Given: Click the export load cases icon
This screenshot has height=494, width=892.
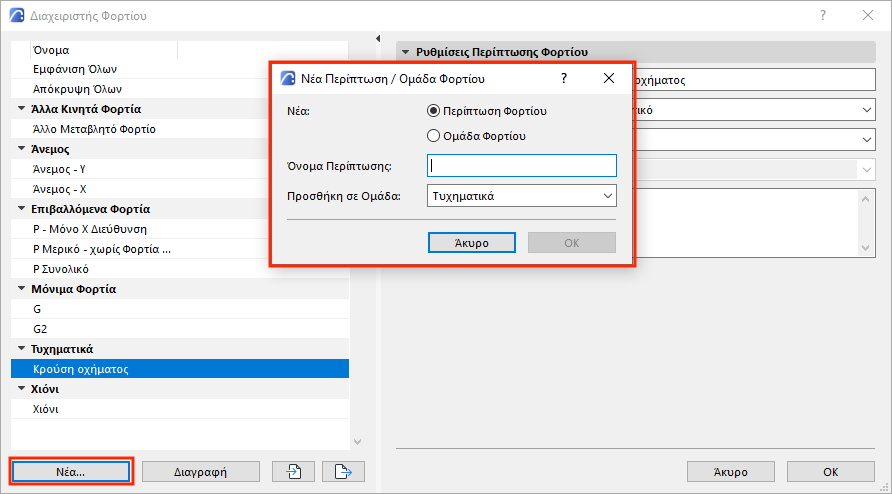Looking at the screenshot, I should [343, 471].
